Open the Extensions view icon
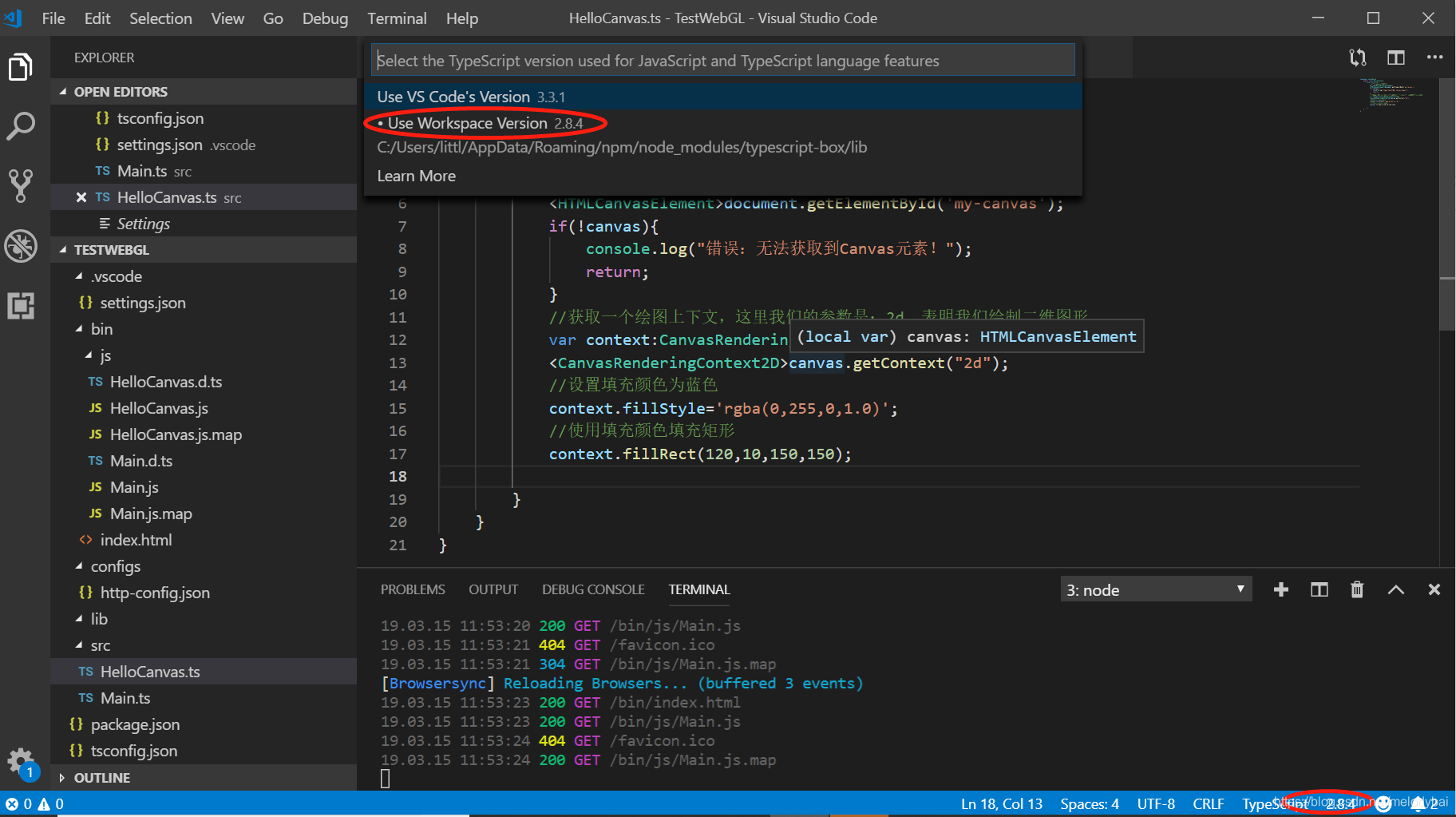Screen dimensions: 1456x817 (21, 305)
